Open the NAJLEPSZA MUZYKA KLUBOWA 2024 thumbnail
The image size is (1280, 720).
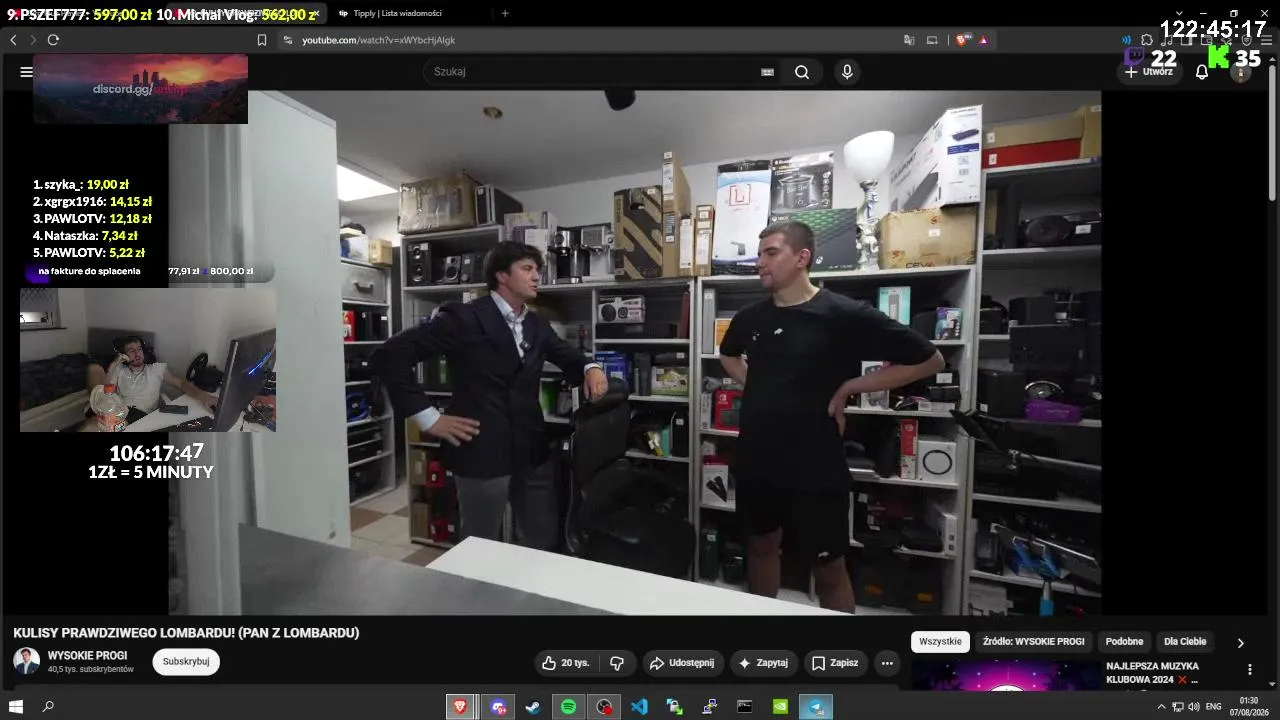click(1006, 674)
